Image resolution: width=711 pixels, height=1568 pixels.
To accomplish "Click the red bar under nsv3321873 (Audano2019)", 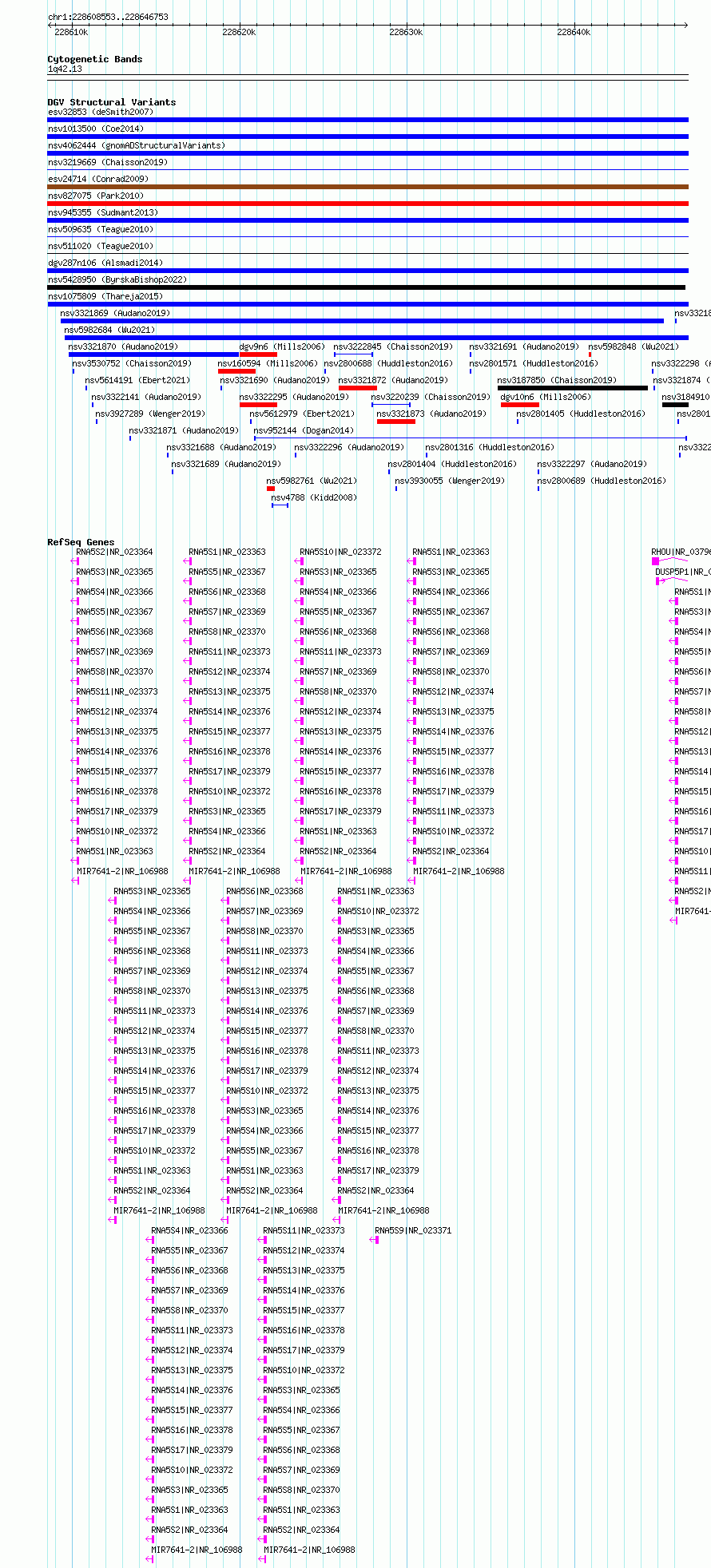I will [x=396, y=422].
